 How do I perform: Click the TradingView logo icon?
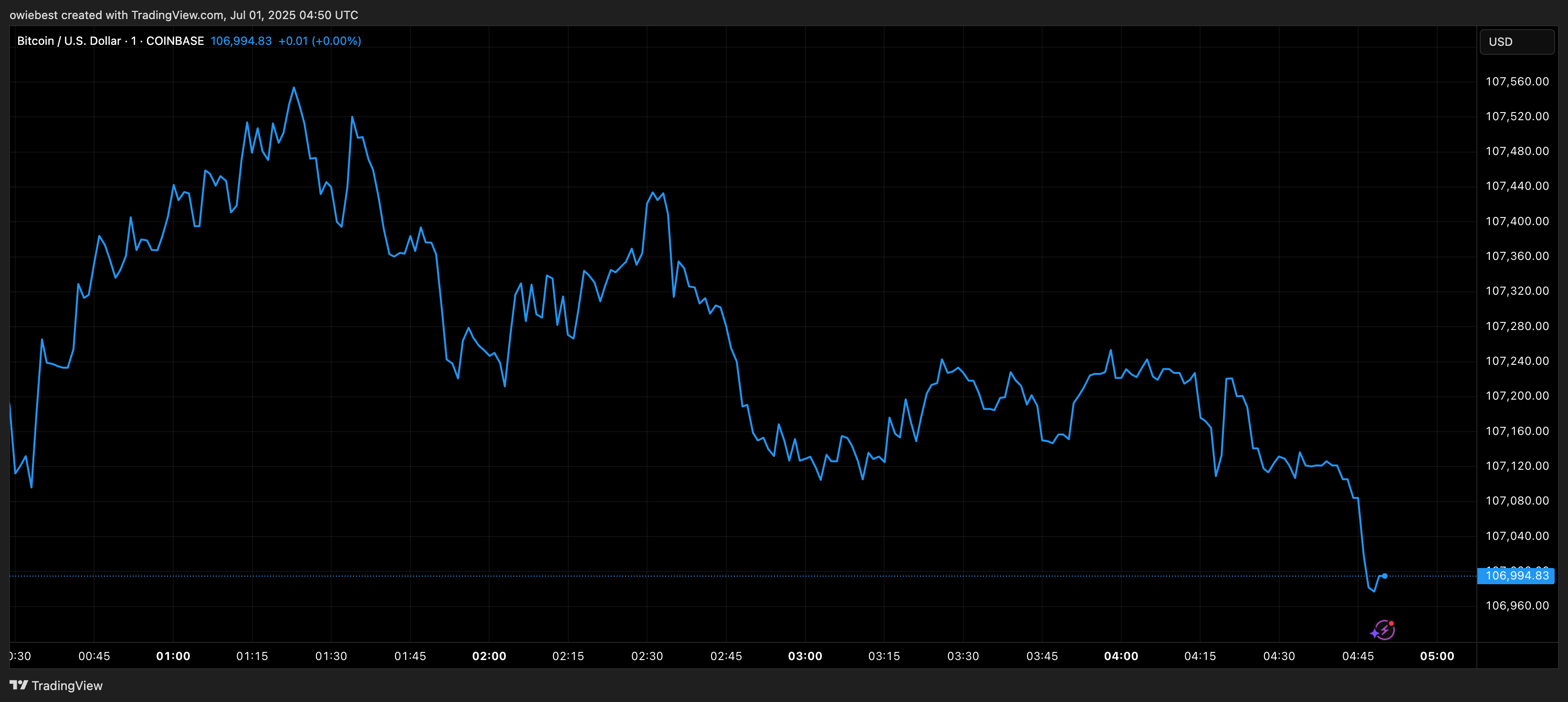point(18,685)
